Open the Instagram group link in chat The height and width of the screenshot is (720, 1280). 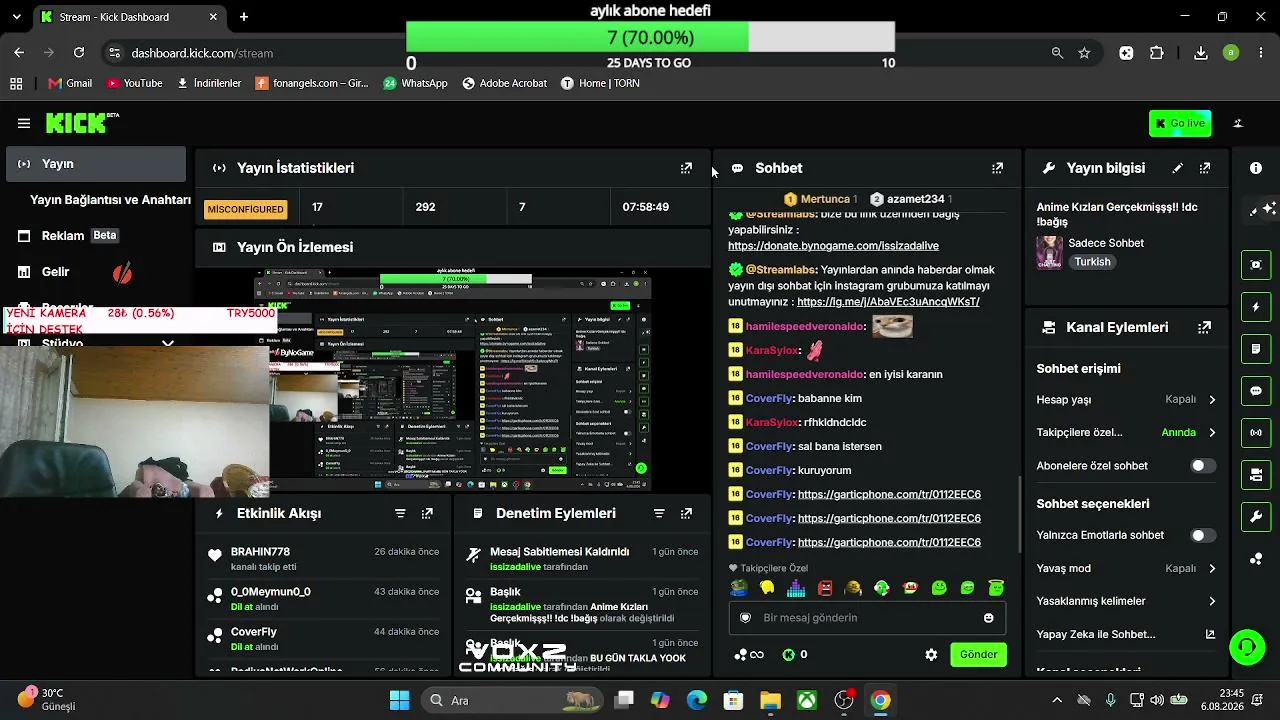[x=888, y=302]
